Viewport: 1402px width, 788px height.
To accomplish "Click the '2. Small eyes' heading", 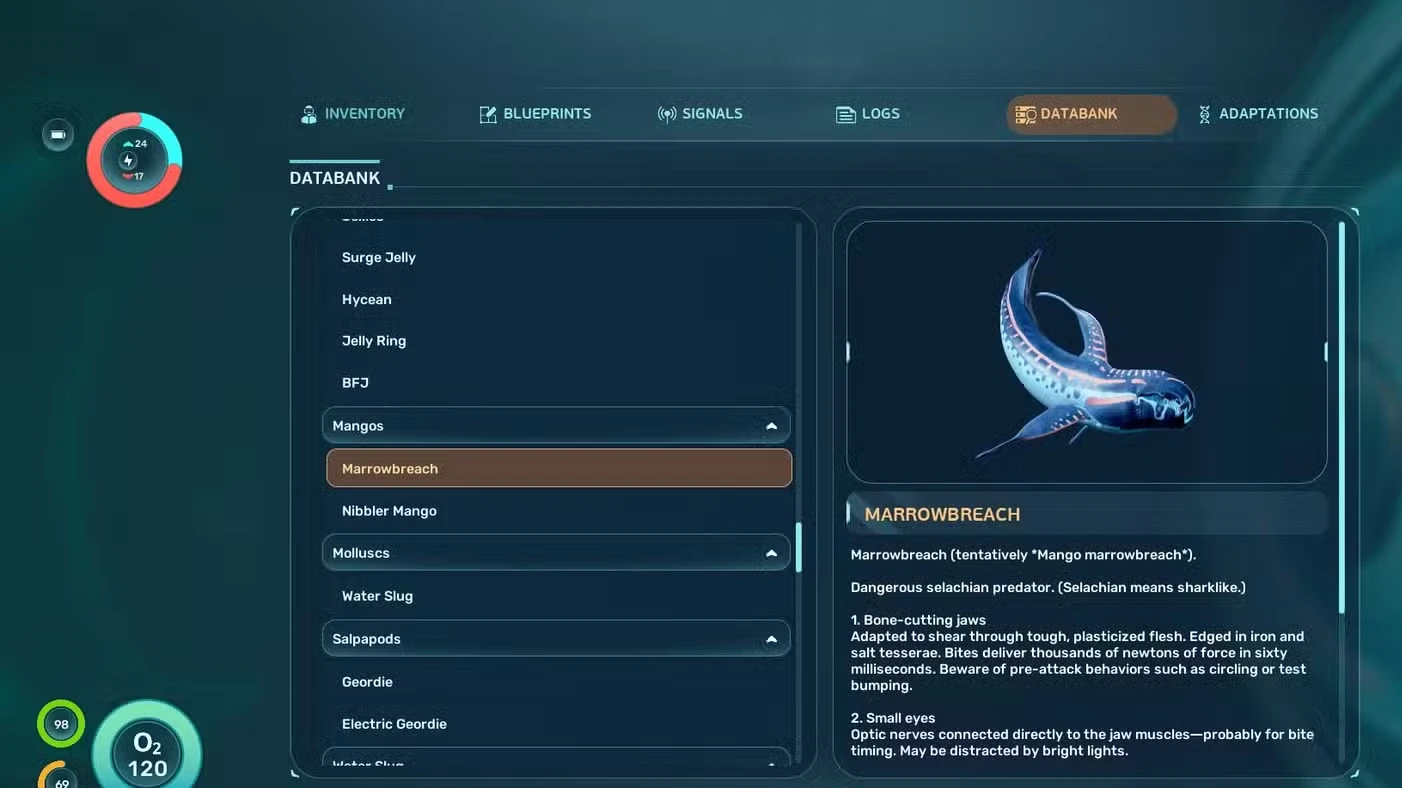I will point(893,718).
